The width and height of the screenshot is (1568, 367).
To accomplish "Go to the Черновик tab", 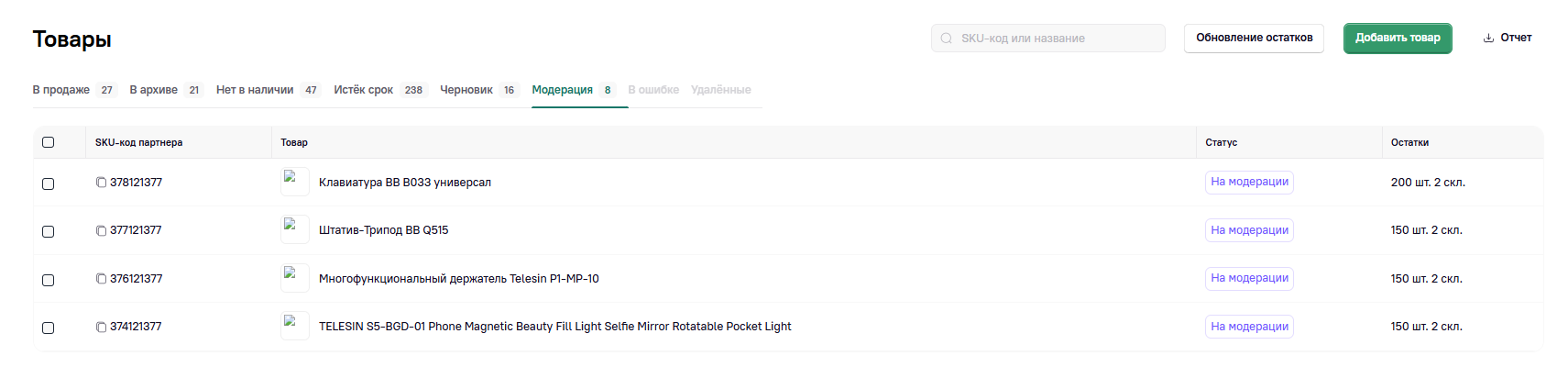I will coord(466,90).
